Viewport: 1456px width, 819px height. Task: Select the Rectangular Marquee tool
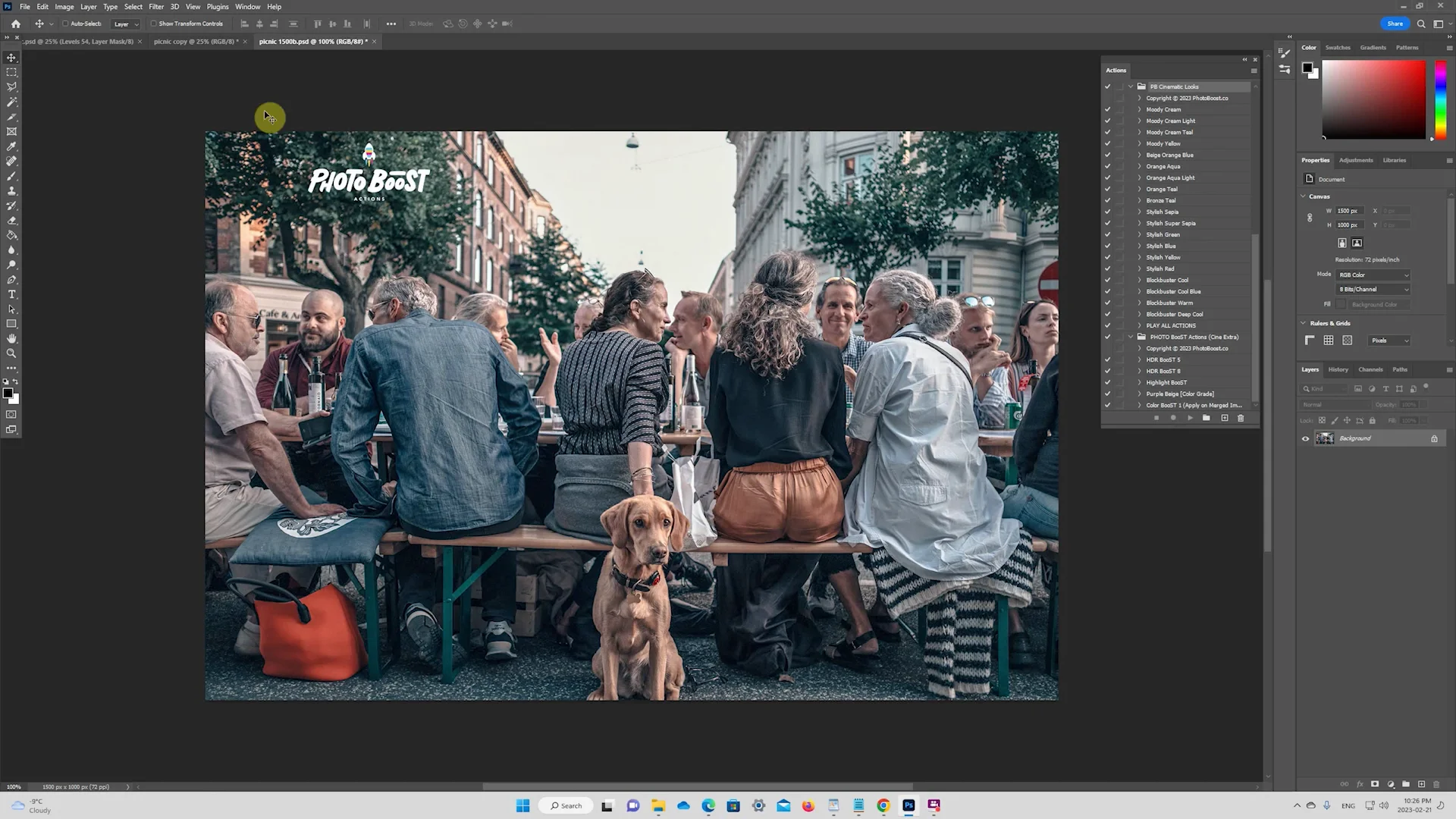click(x=11, y=72)
